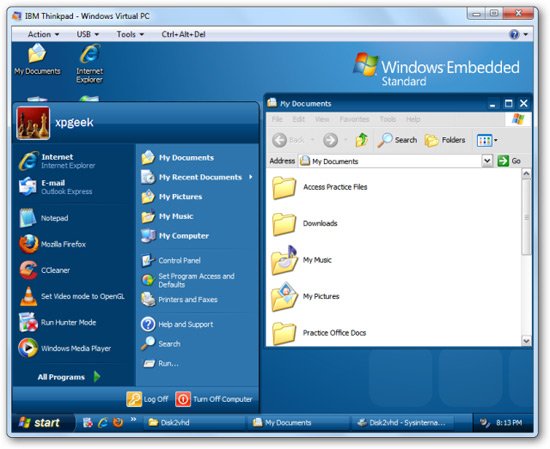This screenshot has height=449, width=550.
Task: Click the Log Off key icon
Action: [134, 399]
